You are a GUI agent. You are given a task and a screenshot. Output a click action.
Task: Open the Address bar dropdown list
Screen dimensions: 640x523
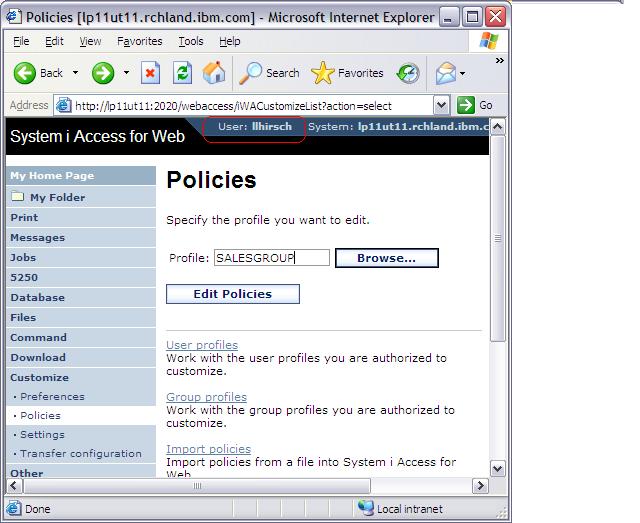coord(441,105)
